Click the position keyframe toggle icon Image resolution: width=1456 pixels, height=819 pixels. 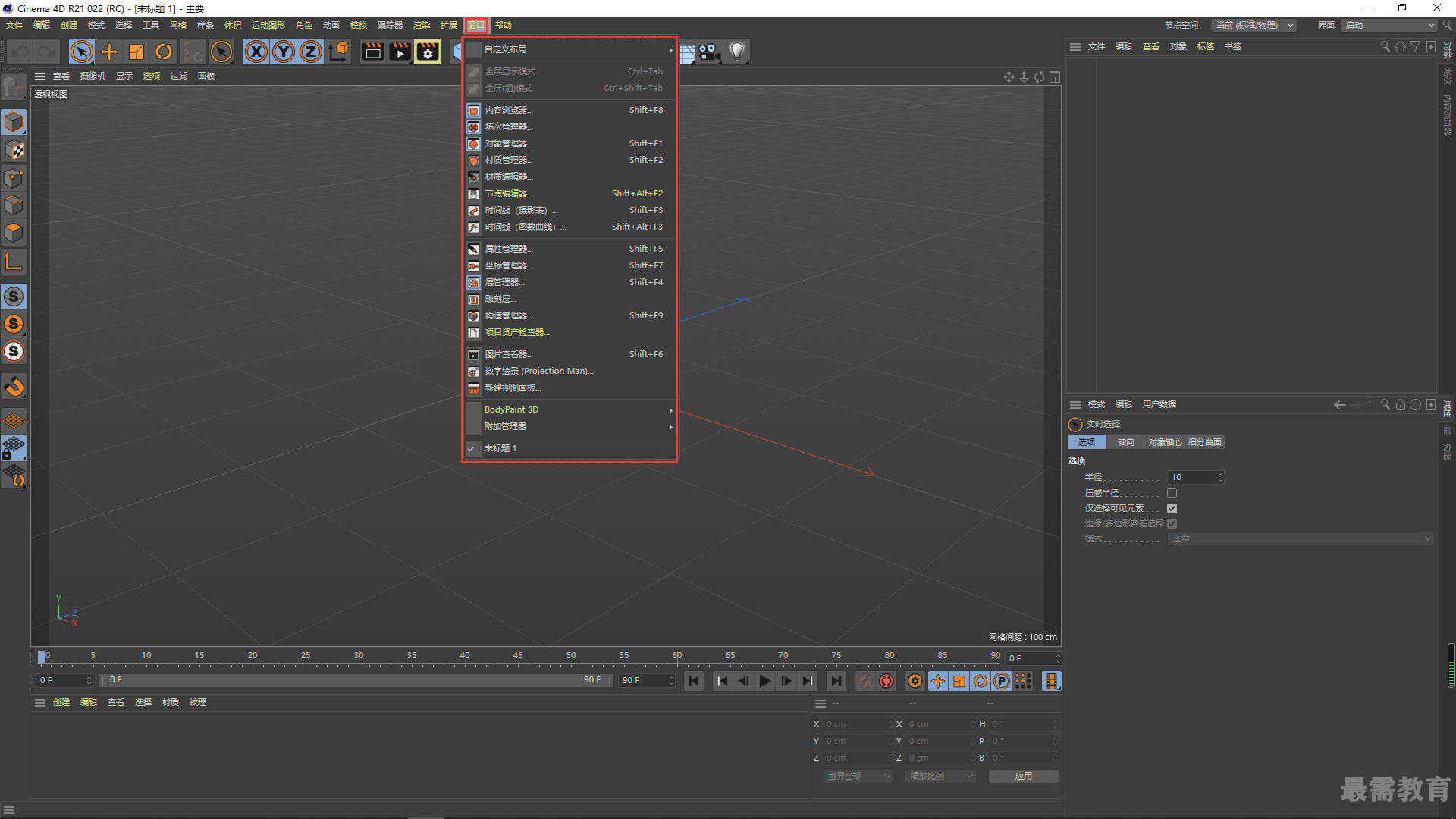pyautogui.click(x=938, y=681)
